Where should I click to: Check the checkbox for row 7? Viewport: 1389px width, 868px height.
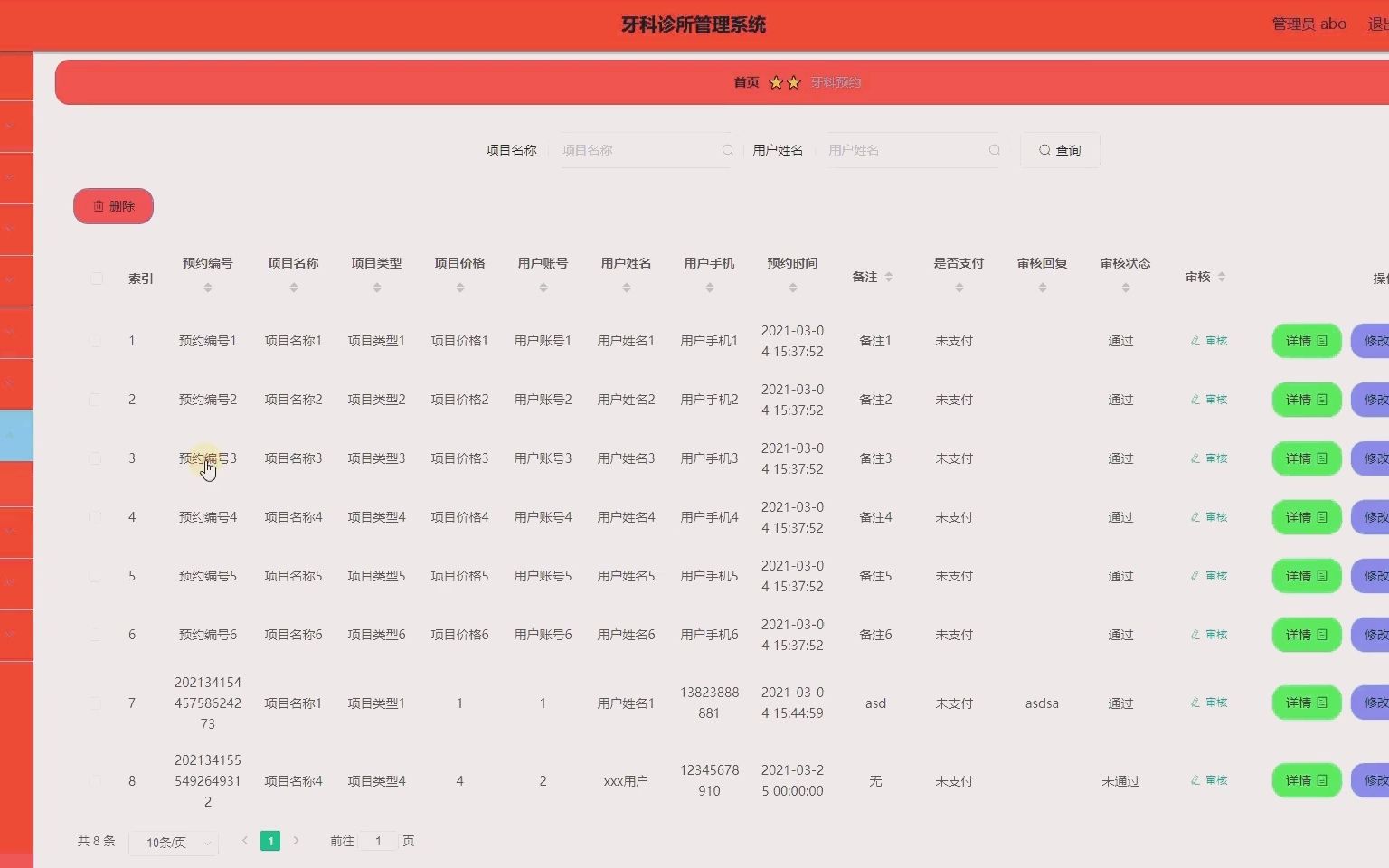coord(95,703)
